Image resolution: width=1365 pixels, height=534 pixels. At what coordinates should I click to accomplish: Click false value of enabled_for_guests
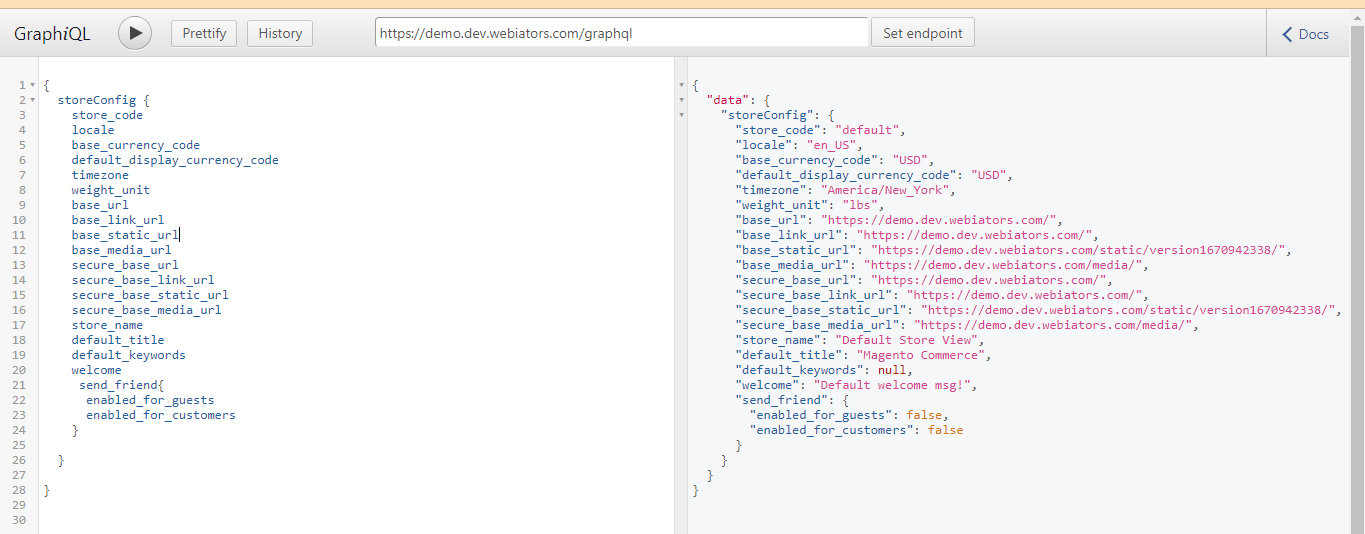pos(925,415)
